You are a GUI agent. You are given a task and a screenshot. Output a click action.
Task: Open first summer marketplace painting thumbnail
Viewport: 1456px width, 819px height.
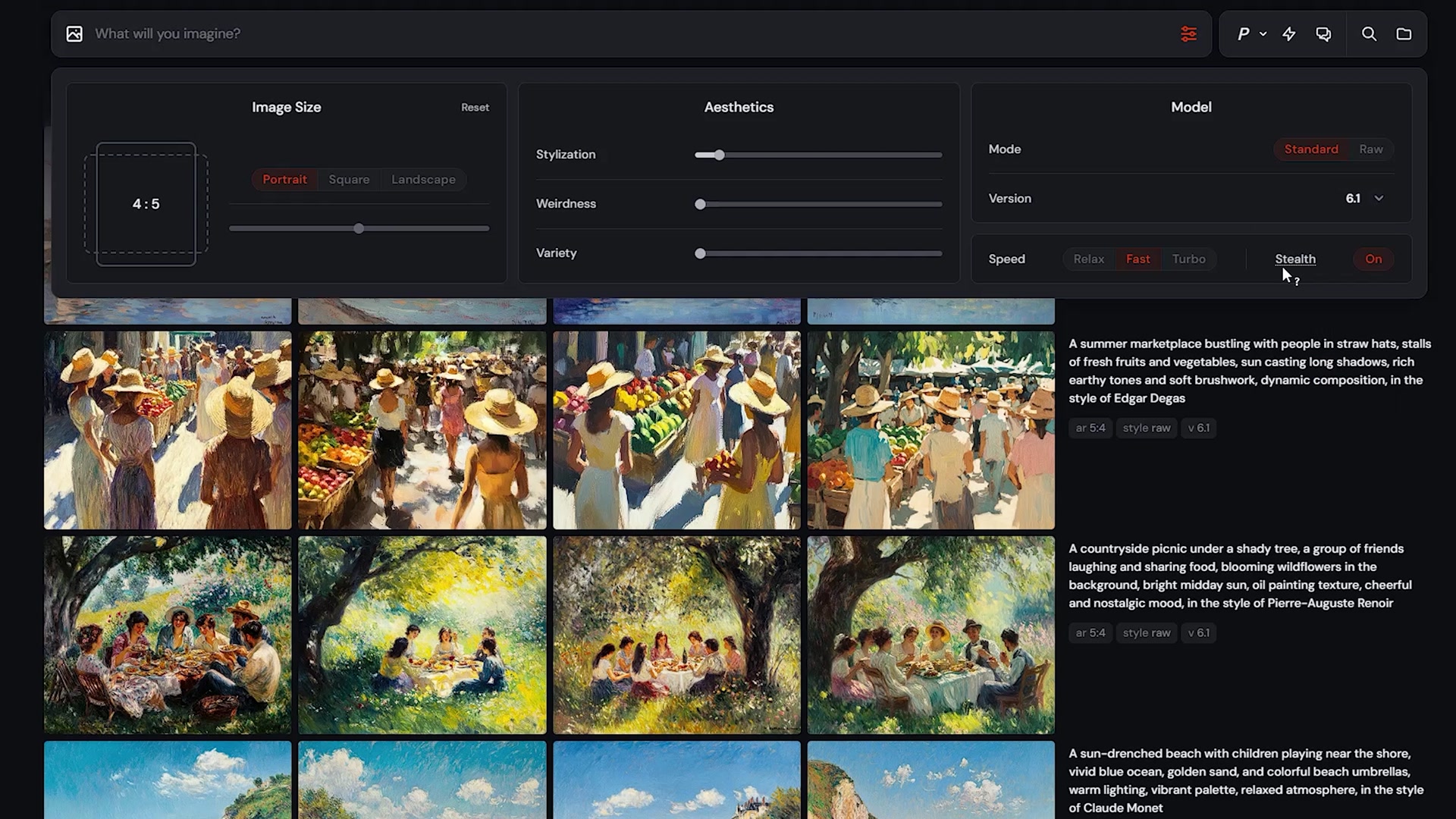pyautogui.click(x=168, y=430)
